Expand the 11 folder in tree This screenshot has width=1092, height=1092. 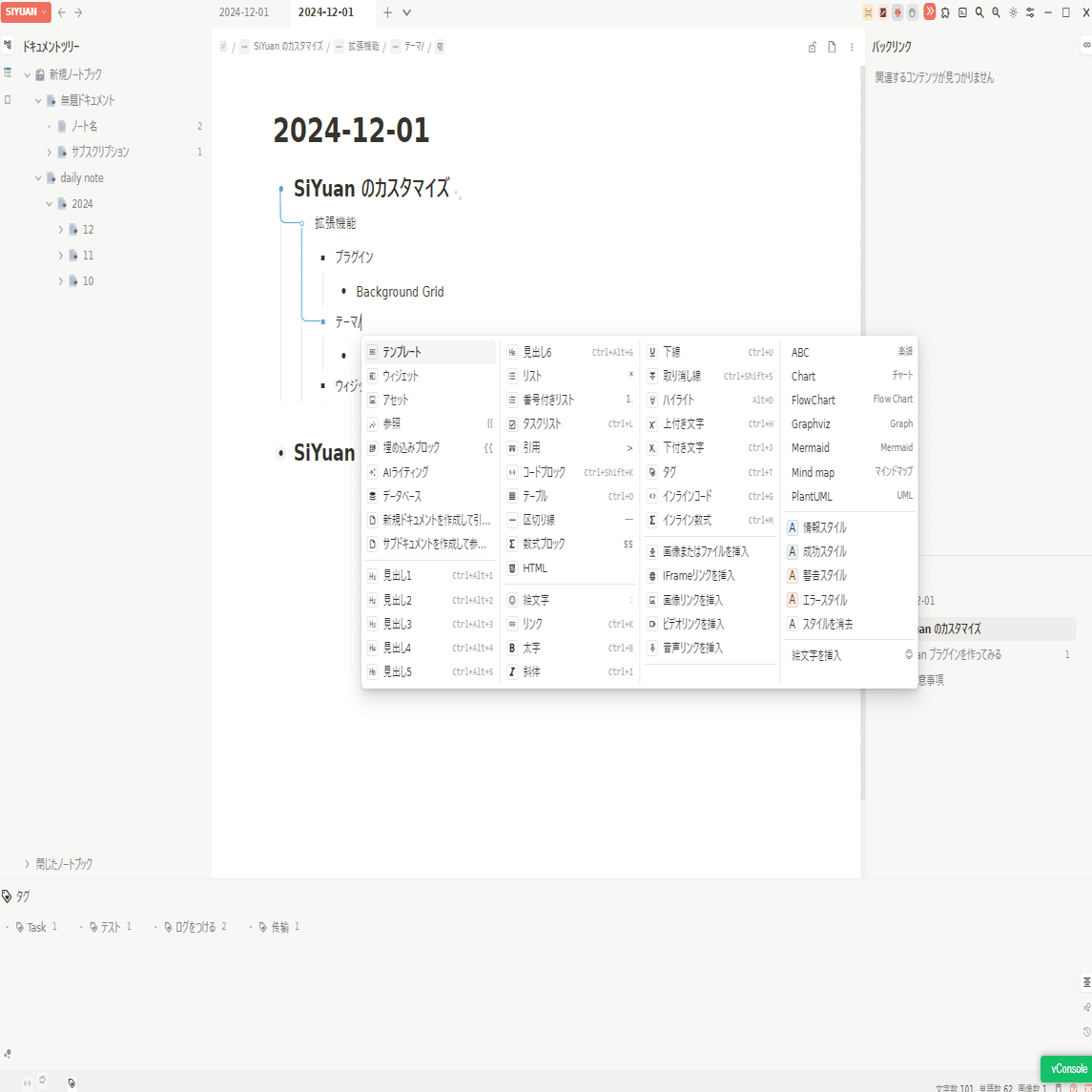click(x=61, y=256)
